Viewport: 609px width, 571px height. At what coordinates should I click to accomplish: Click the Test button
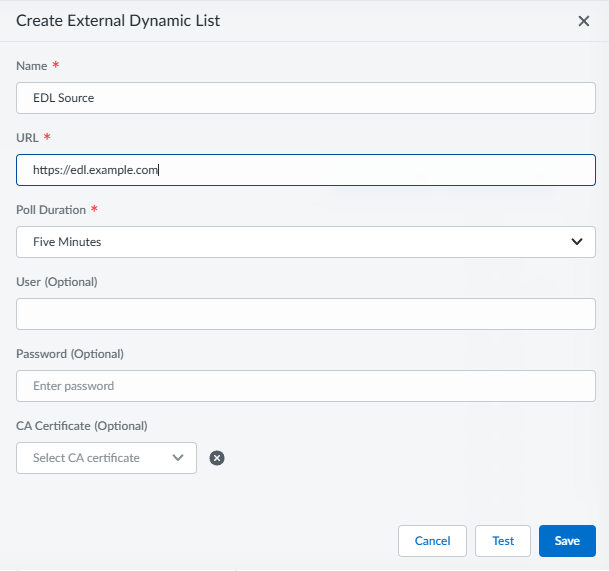point(503,541)
